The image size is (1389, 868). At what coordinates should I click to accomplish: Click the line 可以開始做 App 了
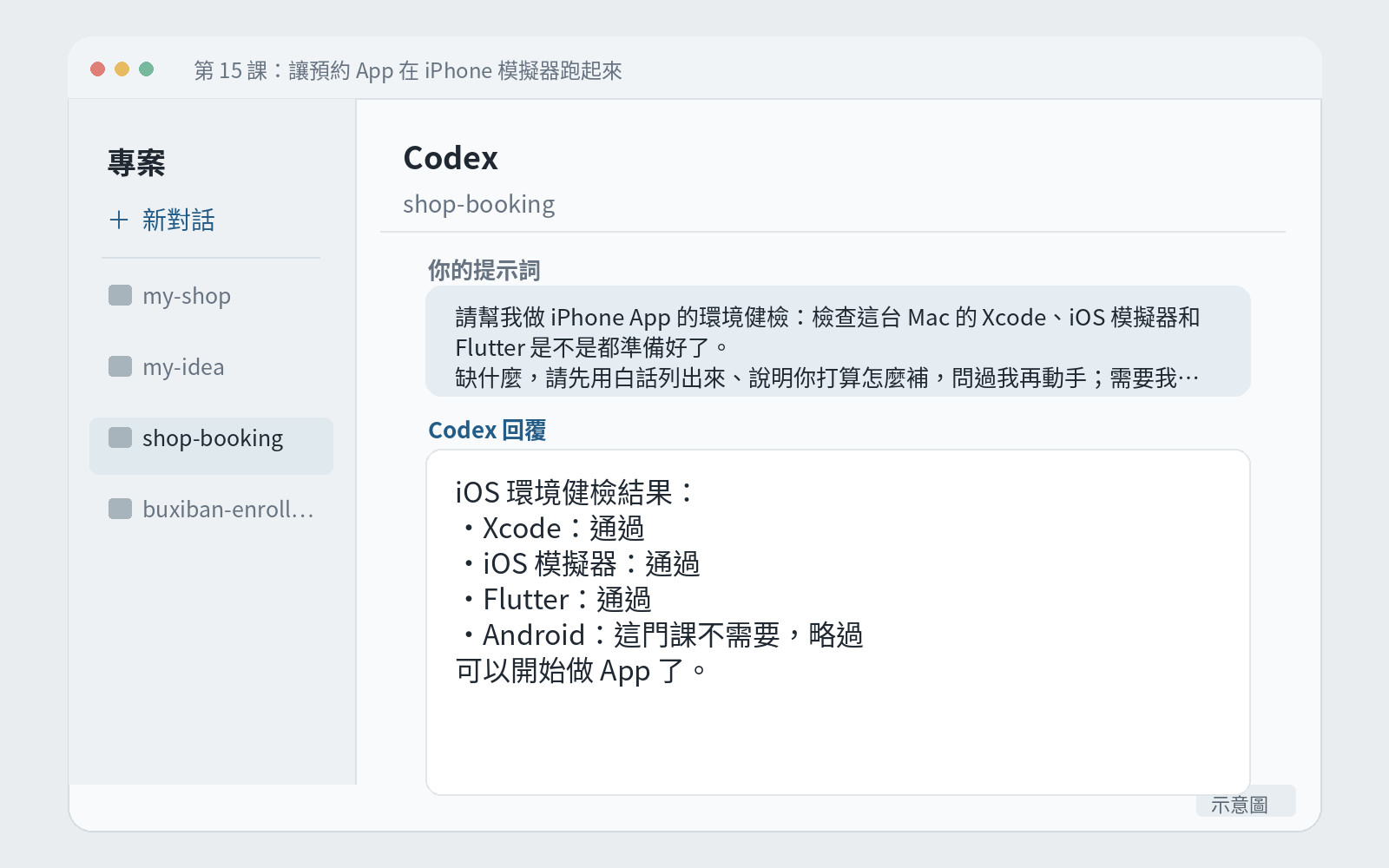pyautogui.click(x=582, y=671)
